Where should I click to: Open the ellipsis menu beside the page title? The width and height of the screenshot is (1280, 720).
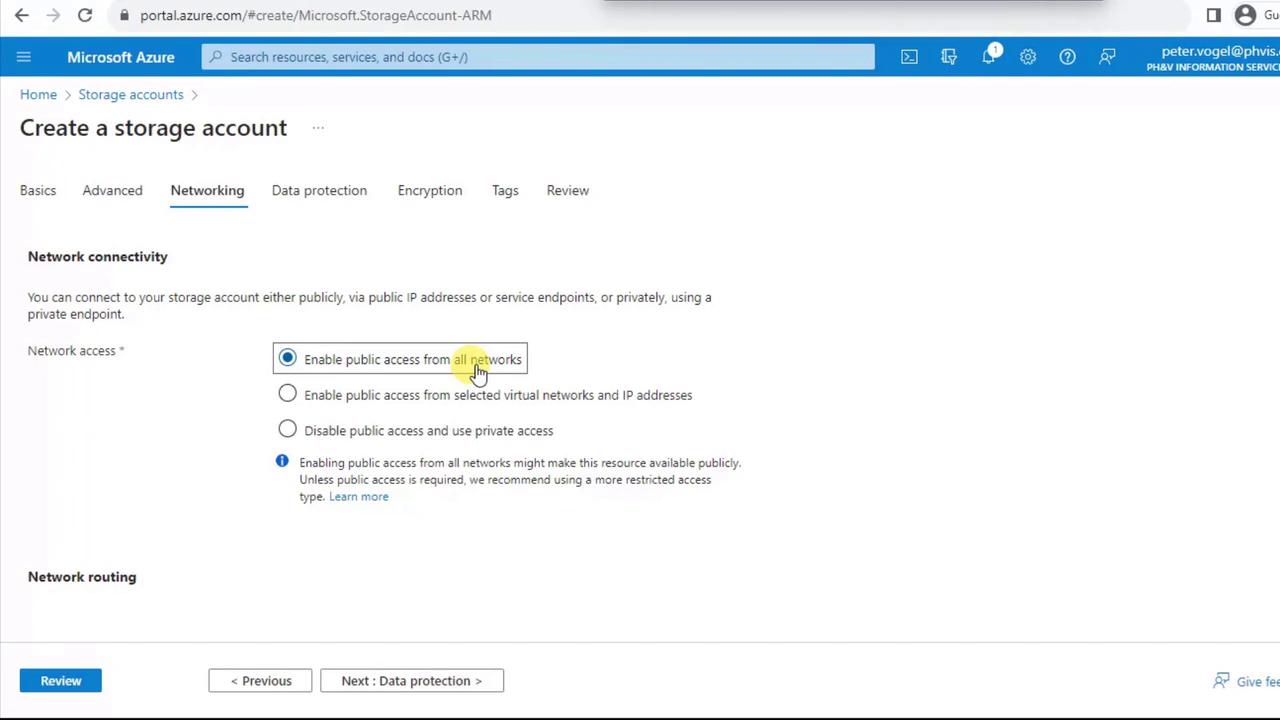point(318,128)
